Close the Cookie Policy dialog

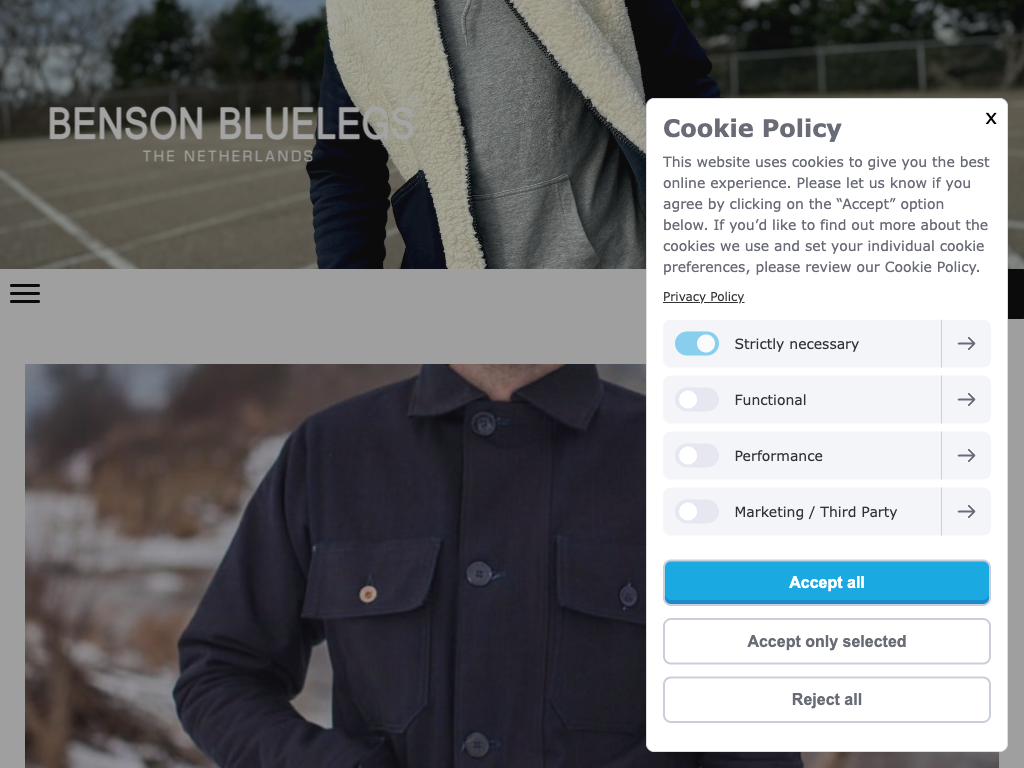point(991,118)
